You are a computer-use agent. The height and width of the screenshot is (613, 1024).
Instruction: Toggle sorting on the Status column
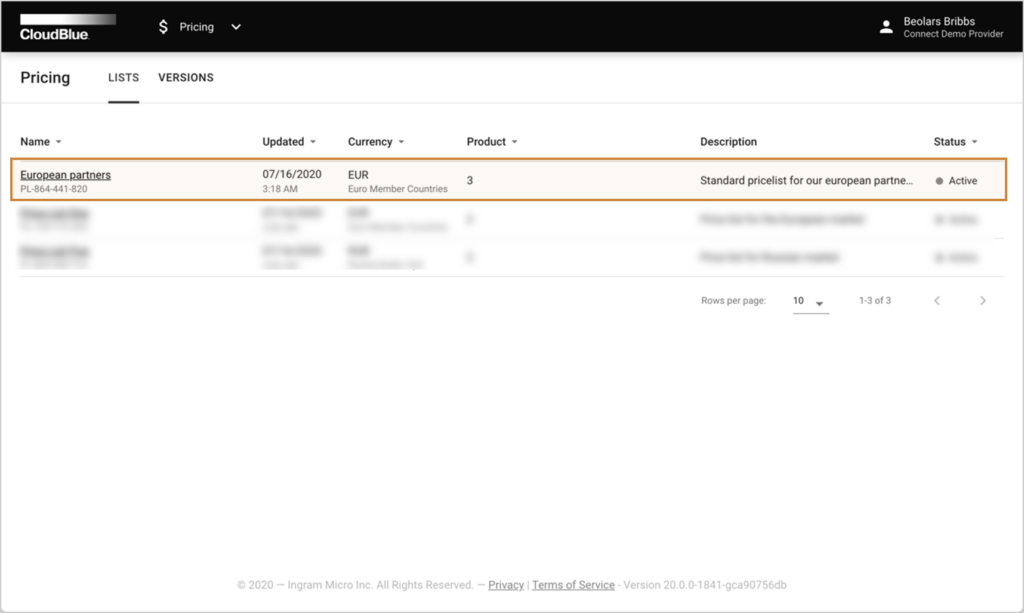[x=976, y=141]
